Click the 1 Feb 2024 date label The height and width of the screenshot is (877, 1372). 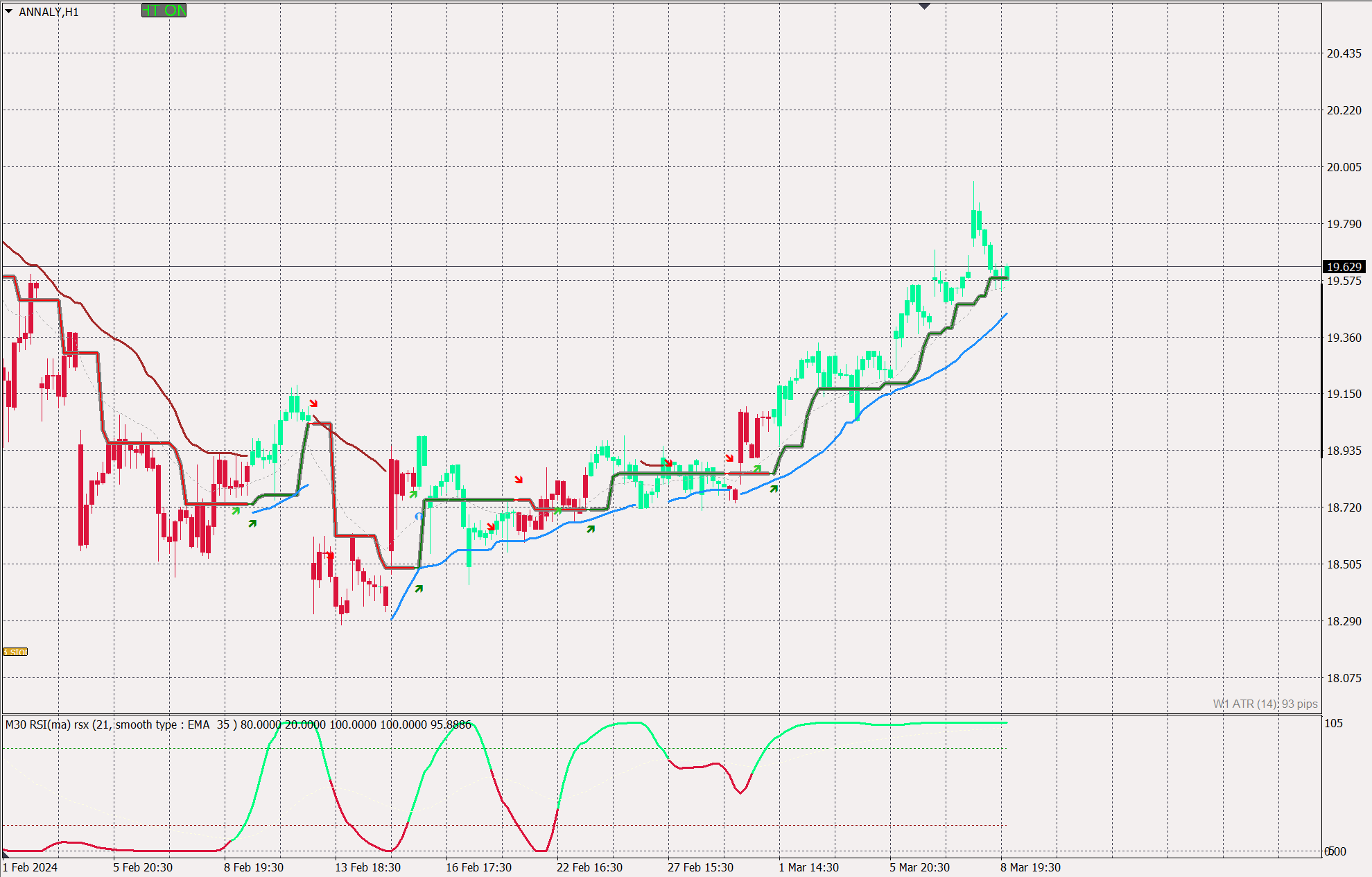point(31,867)
